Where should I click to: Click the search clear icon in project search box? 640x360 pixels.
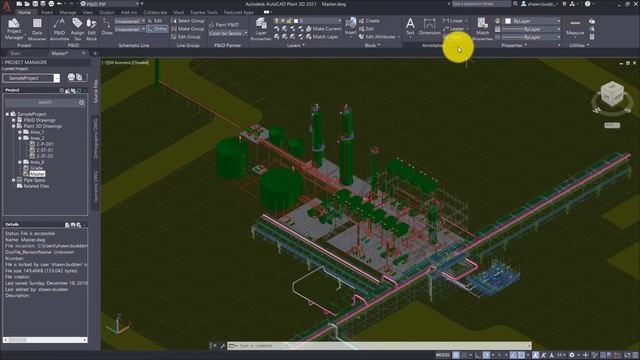click(x=82, y=102)
